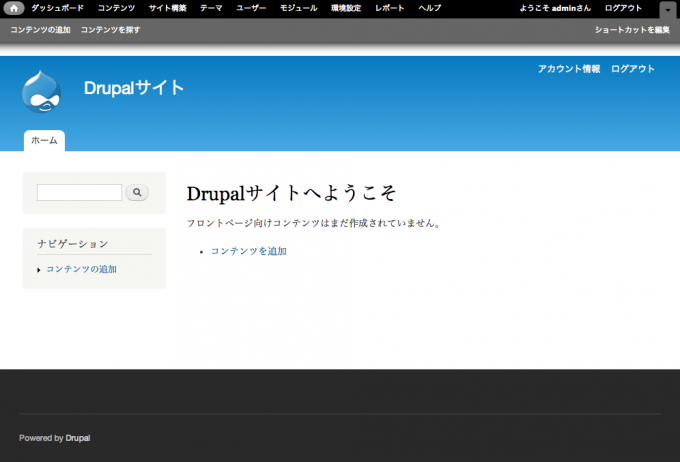Select ユーザー in the admin toolbar

point(251,8)
